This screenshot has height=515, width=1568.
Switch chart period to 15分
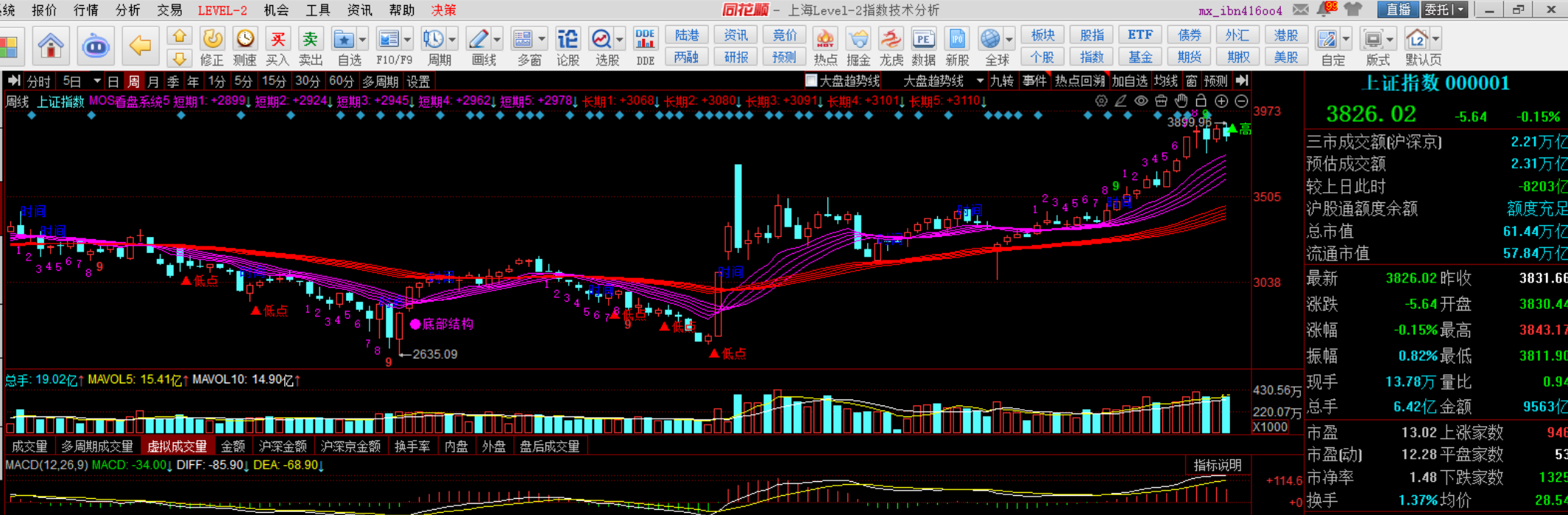pos(274,81)
